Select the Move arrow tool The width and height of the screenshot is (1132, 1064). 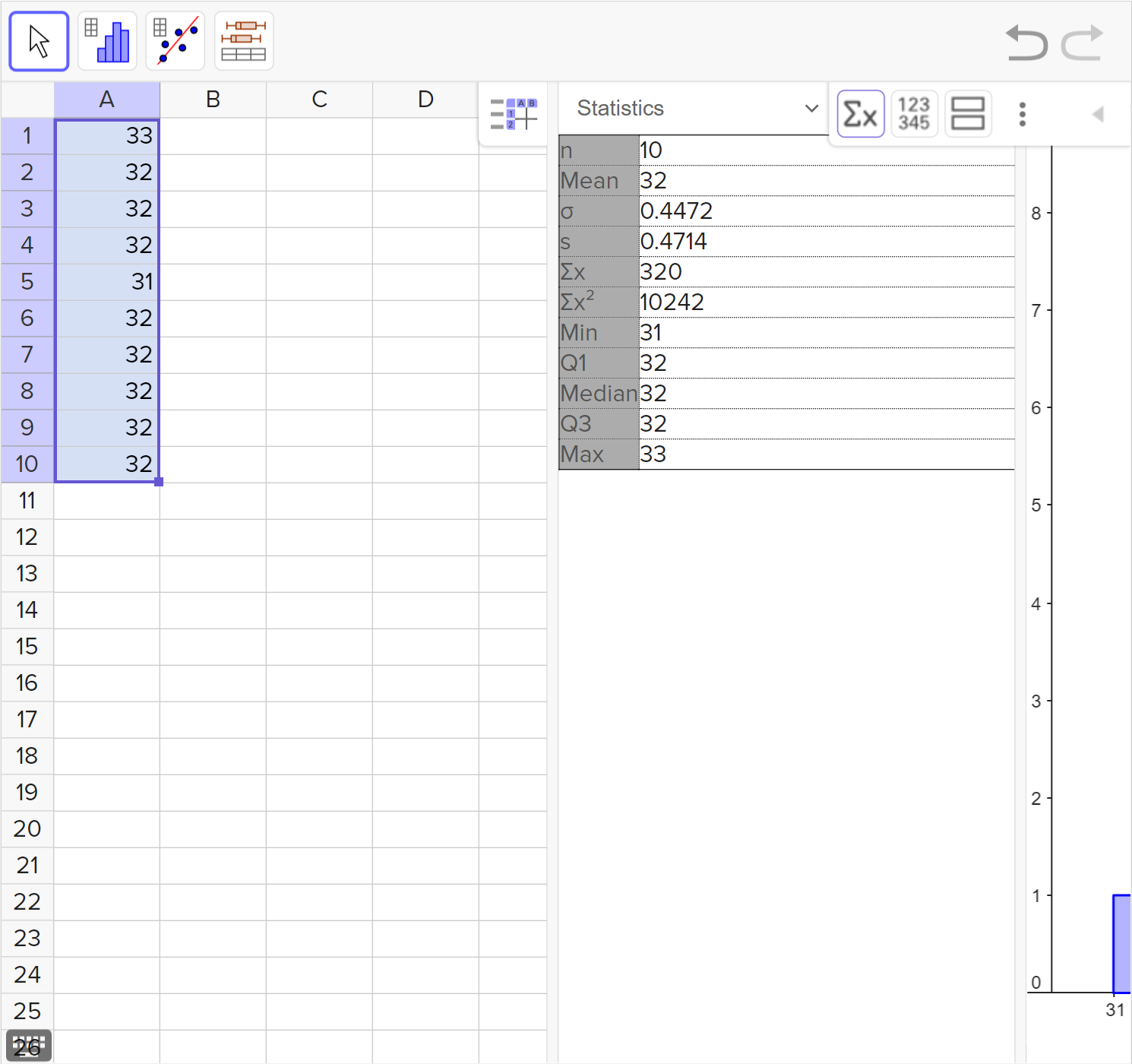click(39, 41)
